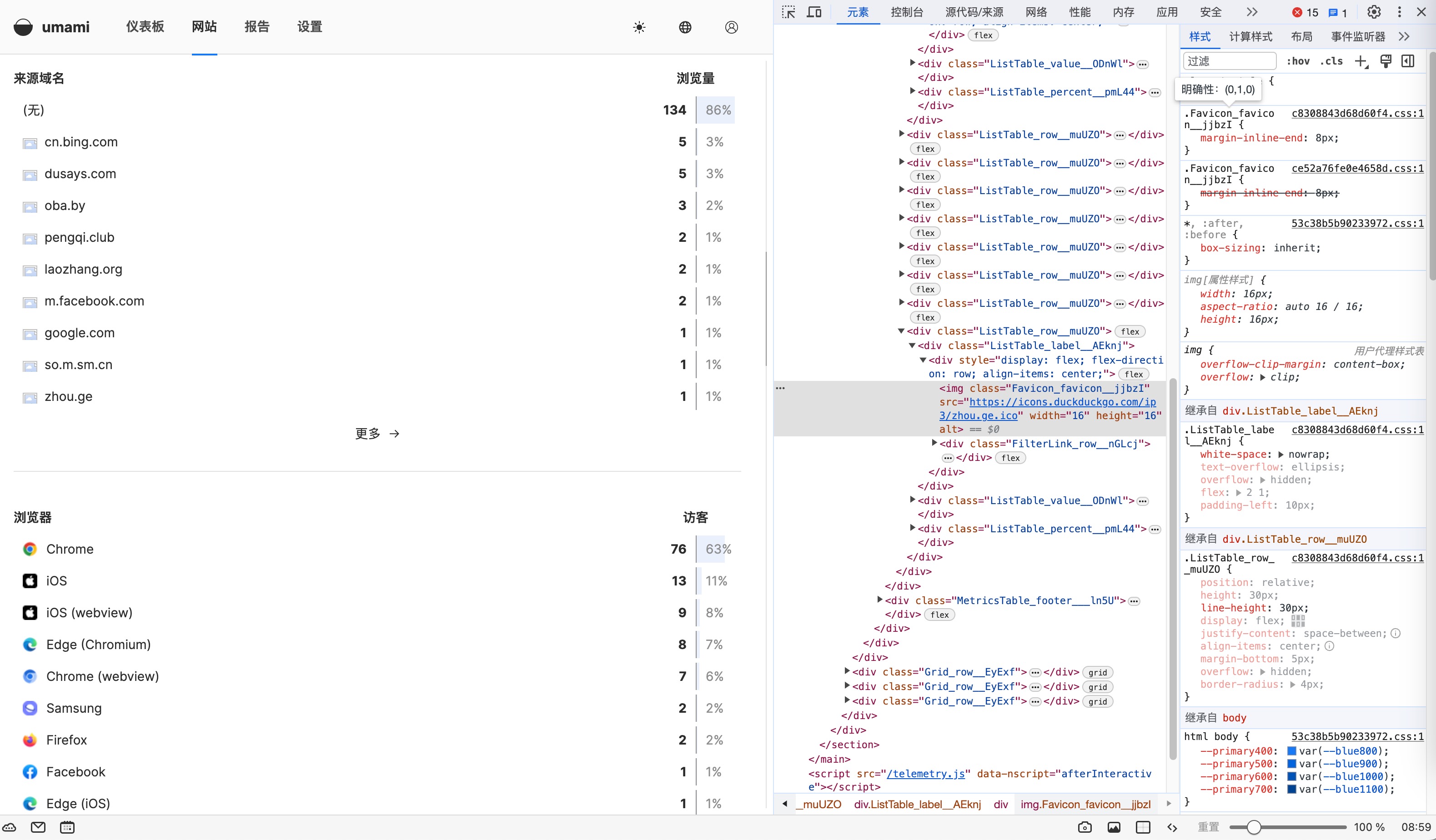Switch to the 控制台 console tab

pos(907,12)
